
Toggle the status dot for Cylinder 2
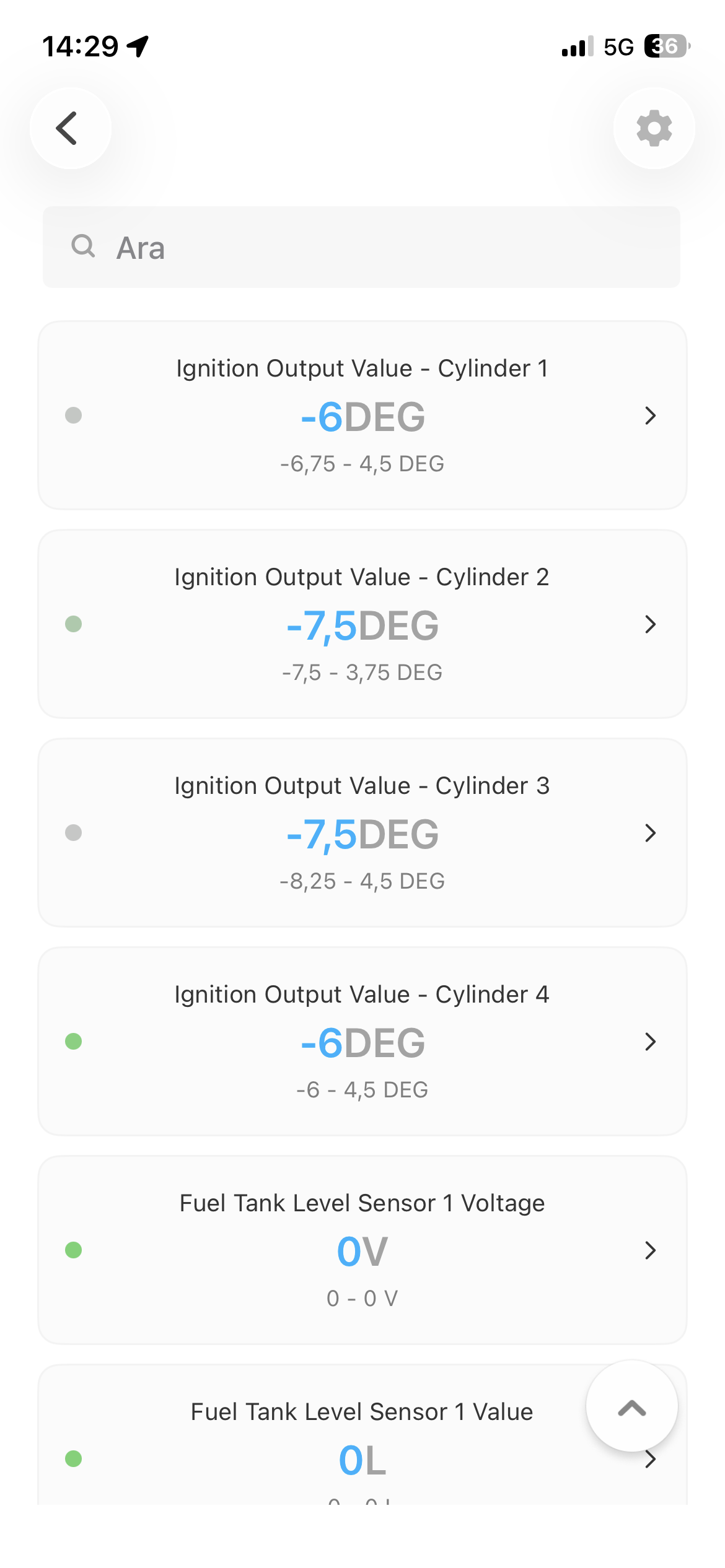(x=74, y=624)
